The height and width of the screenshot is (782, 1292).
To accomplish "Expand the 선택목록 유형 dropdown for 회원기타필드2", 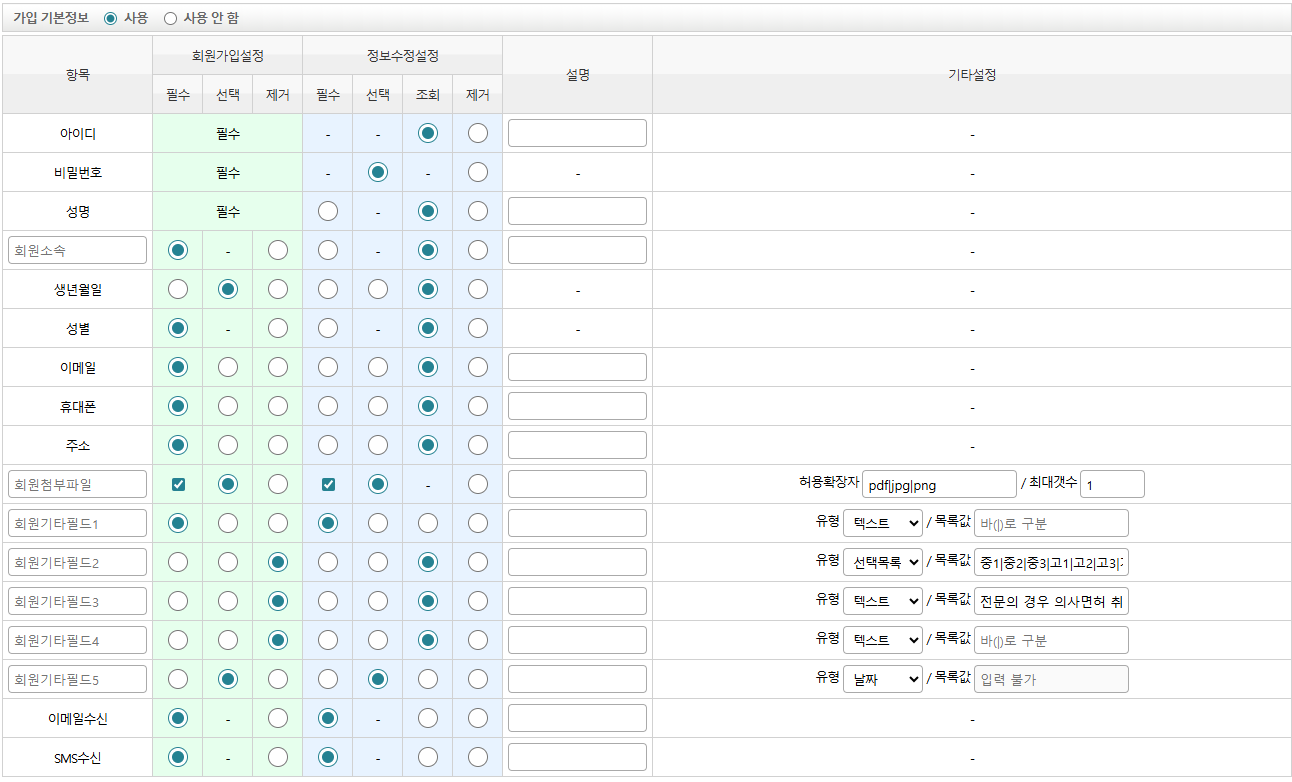I will 882,562.
